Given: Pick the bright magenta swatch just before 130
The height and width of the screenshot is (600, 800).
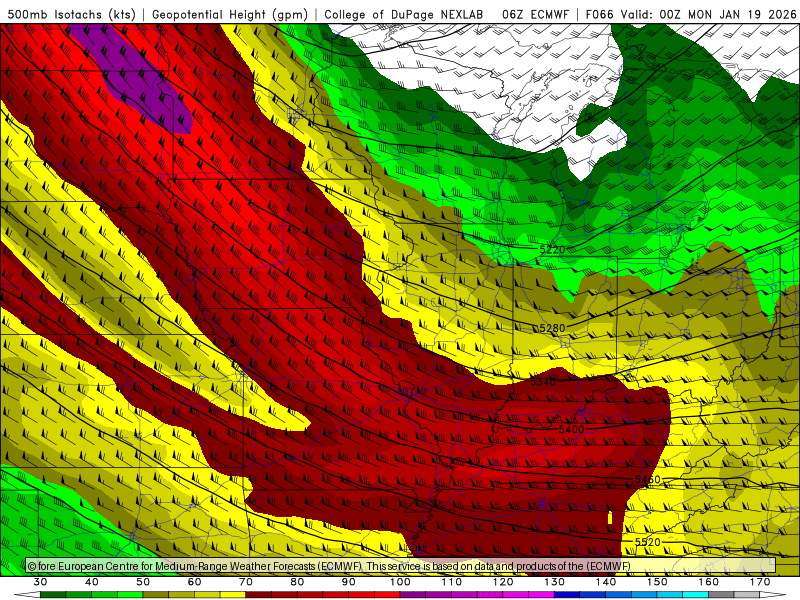Looking at the screenshot, I should coord(542,595).
